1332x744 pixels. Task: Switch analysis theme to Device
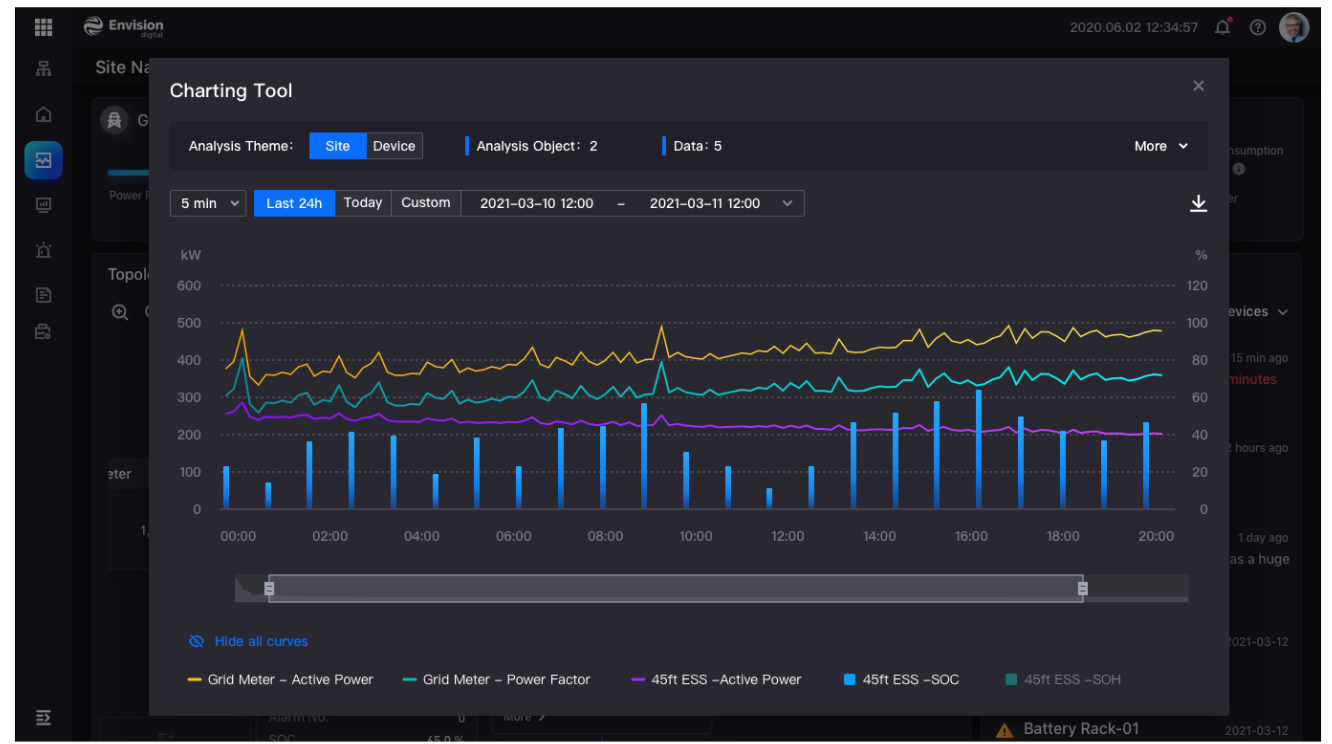(x=394, y=146)
